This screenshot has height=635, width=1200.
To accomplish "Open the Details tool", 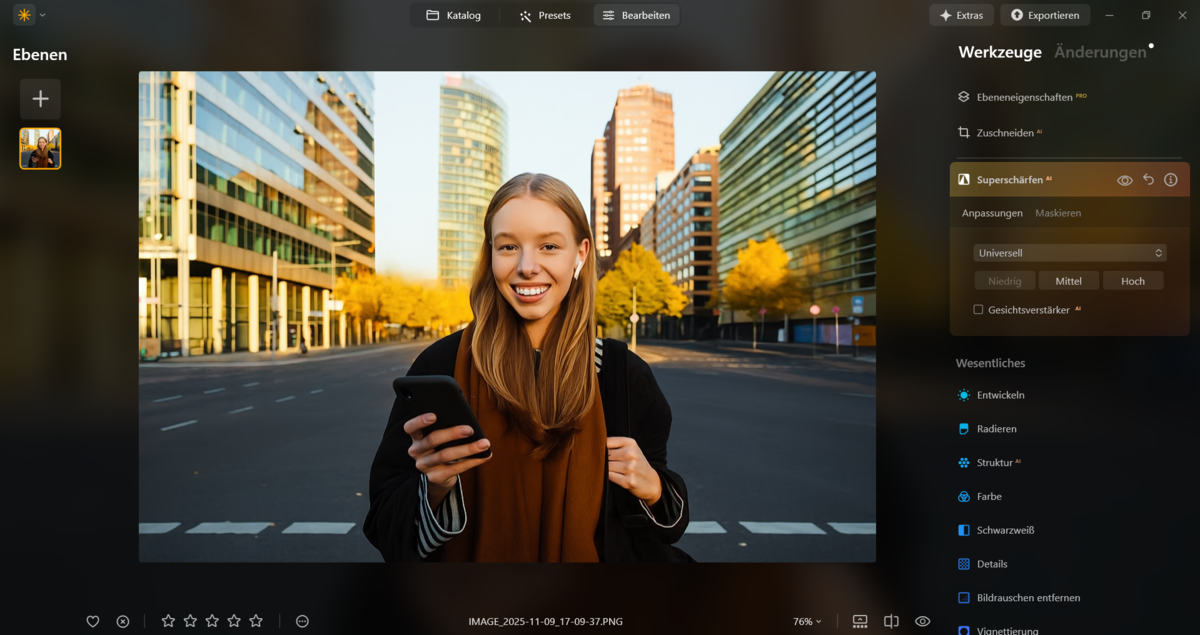I will [994, 564].
